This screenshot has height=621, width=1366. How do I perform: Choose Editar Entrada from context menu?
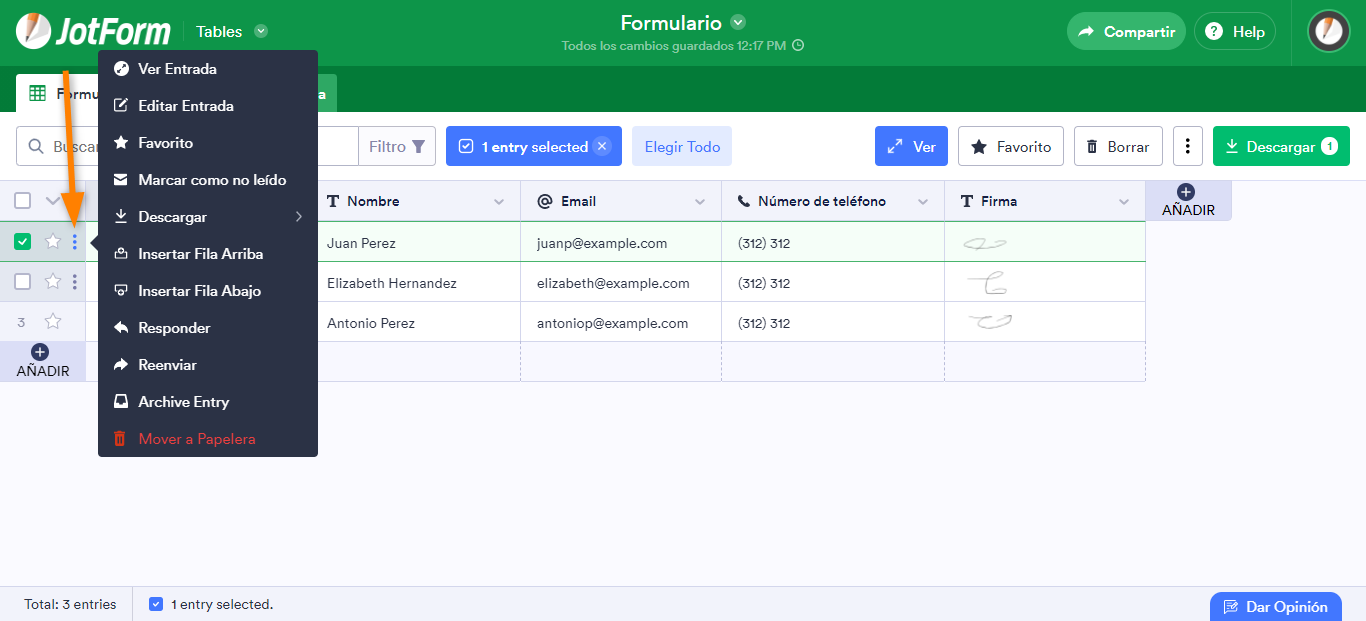coord(185,106)
